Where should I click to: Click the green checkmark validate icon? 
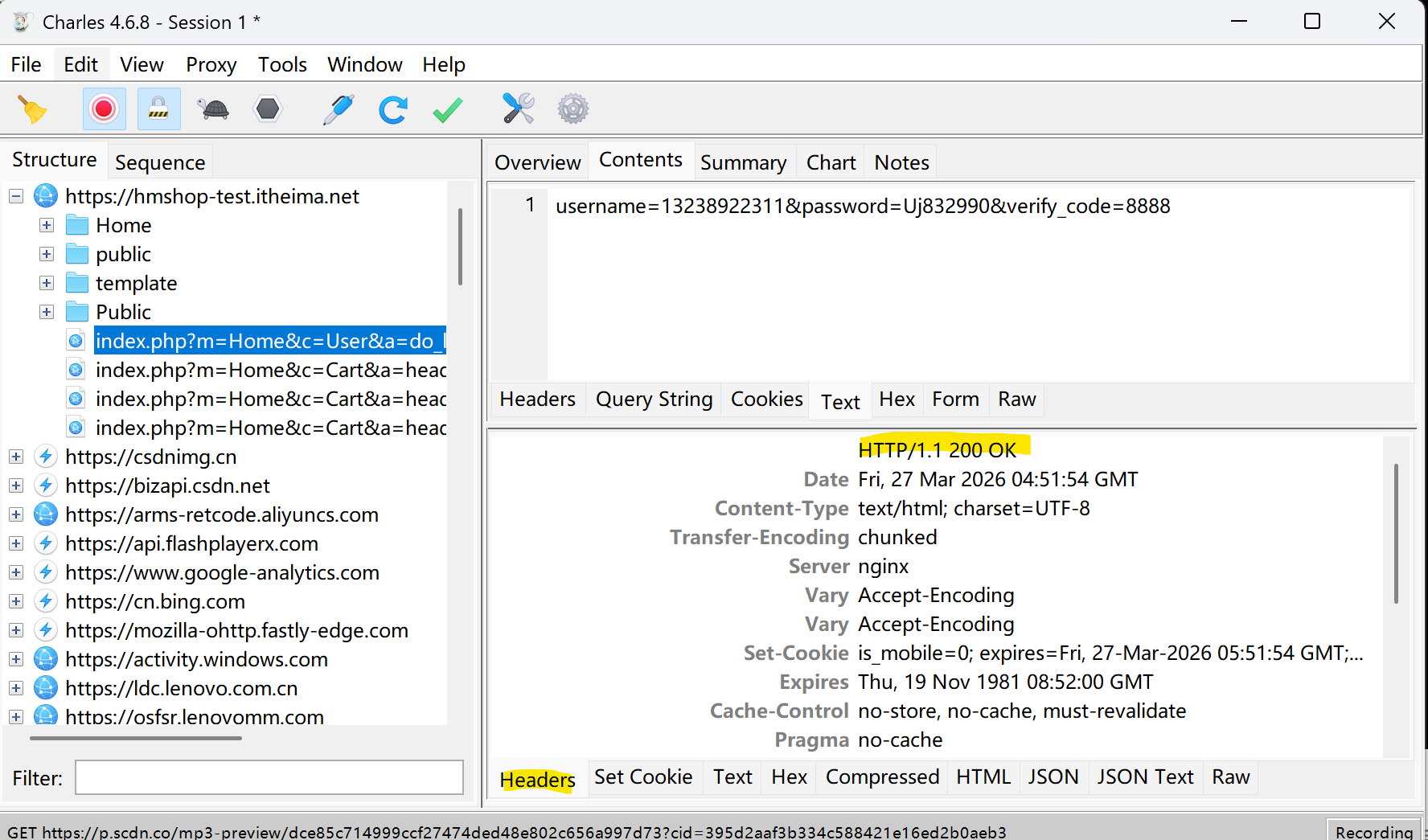tap(448, 109)
